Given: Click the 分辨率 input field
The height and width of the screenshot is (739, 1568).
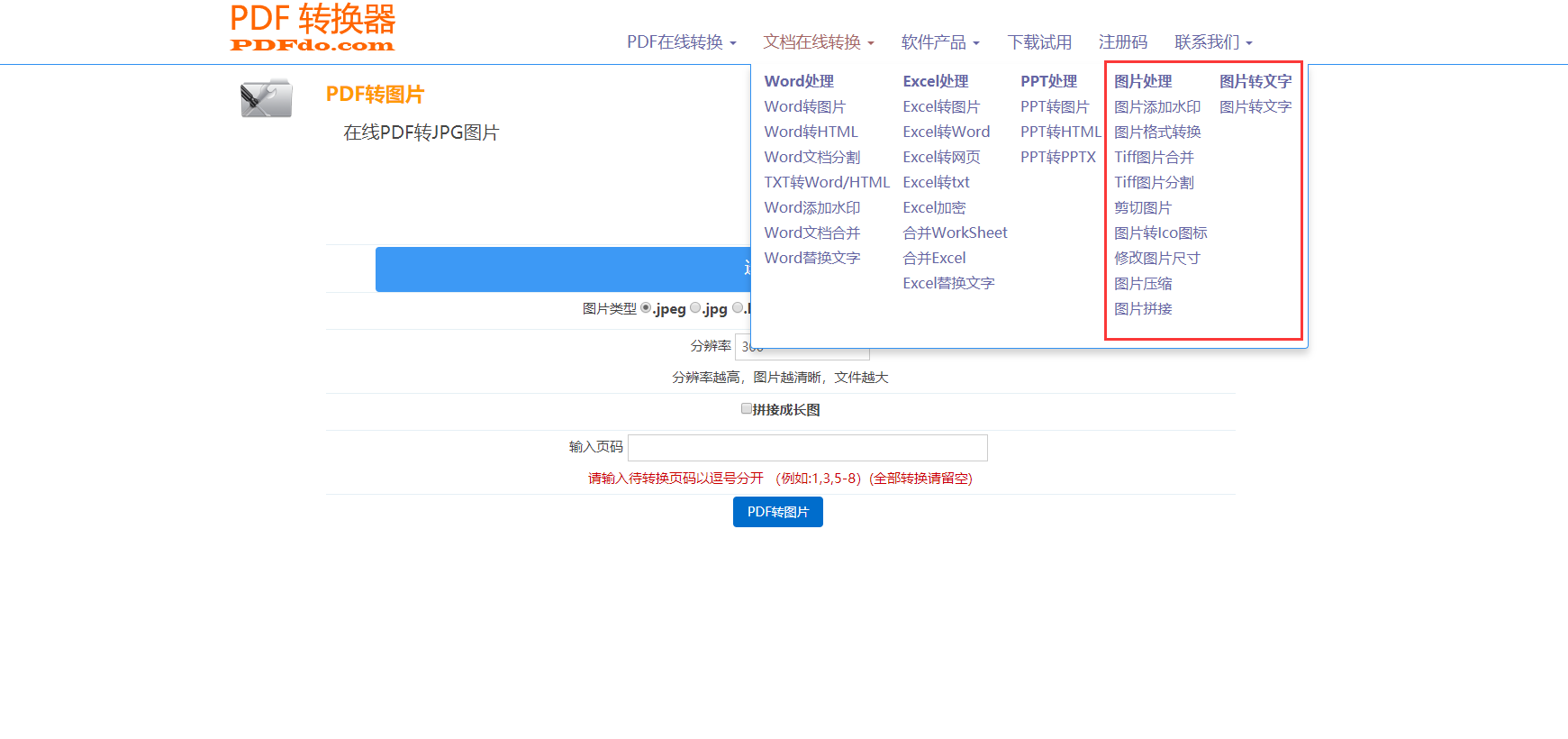Looking at the screenshot, I should pyautogui.click(x=802, y=347).
